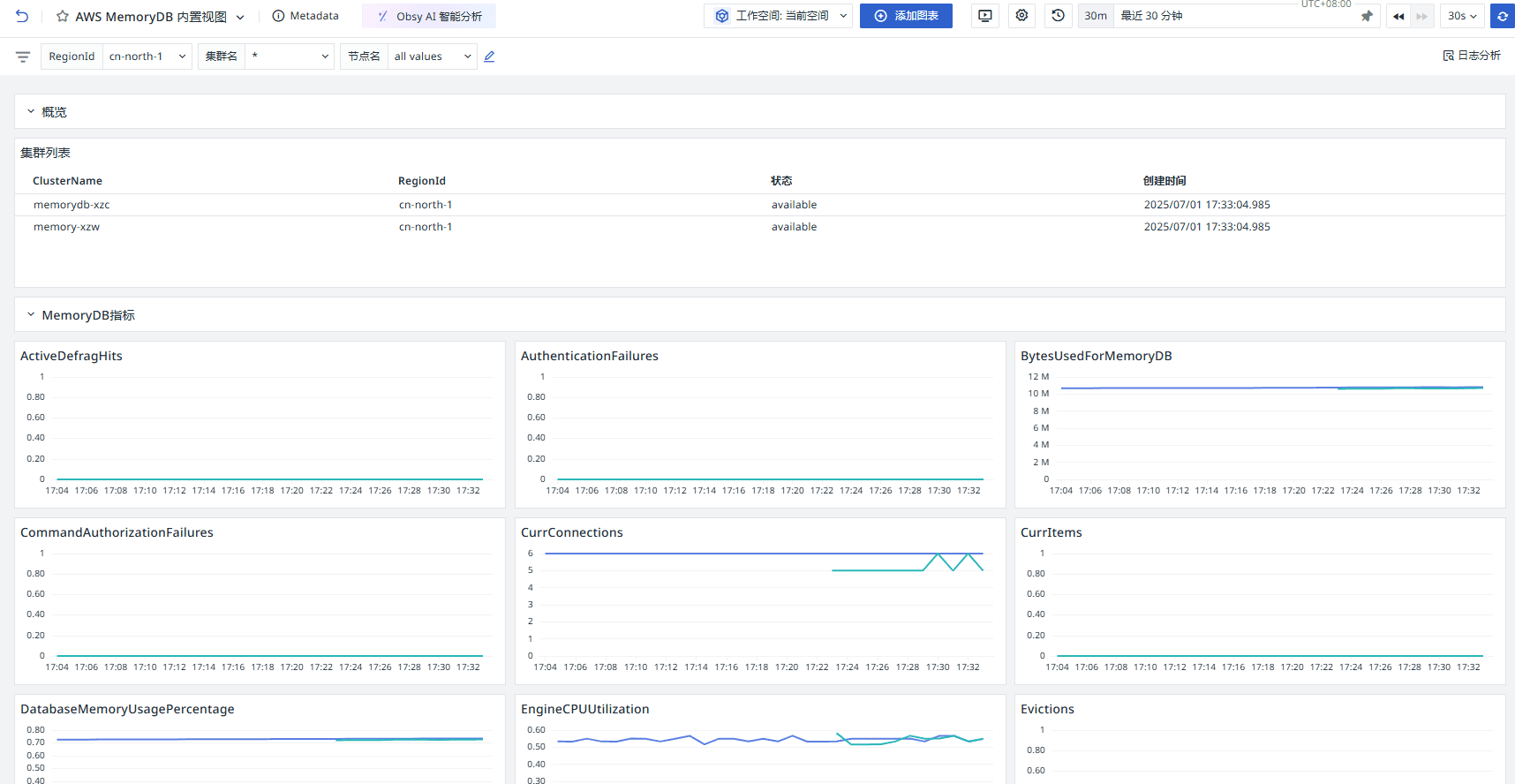Click the back arrow icon
The width and height of the screenshot is (1515, 784).
click(22, 16)
